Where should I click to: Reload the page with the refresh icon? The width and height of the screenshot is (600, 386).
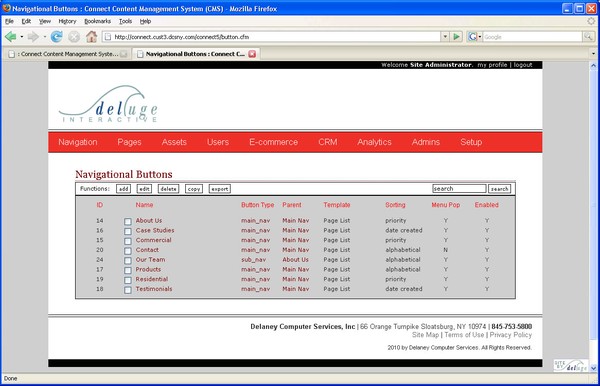(57, 37)
